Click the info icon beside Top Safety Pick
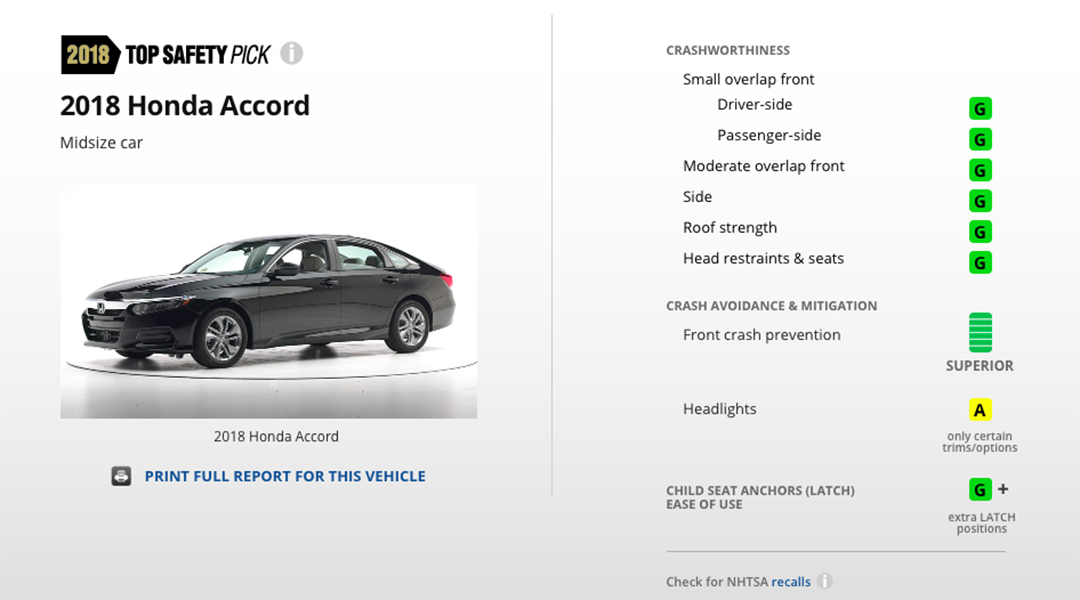 [291, 53]
